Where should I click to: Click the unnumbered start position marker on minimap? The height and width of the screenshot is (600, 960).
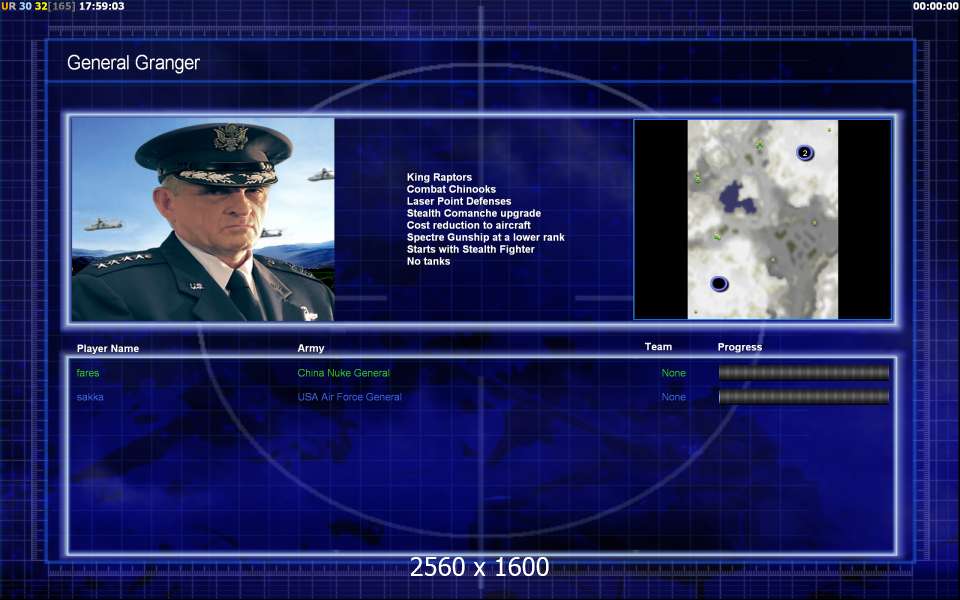pos(719,284)
